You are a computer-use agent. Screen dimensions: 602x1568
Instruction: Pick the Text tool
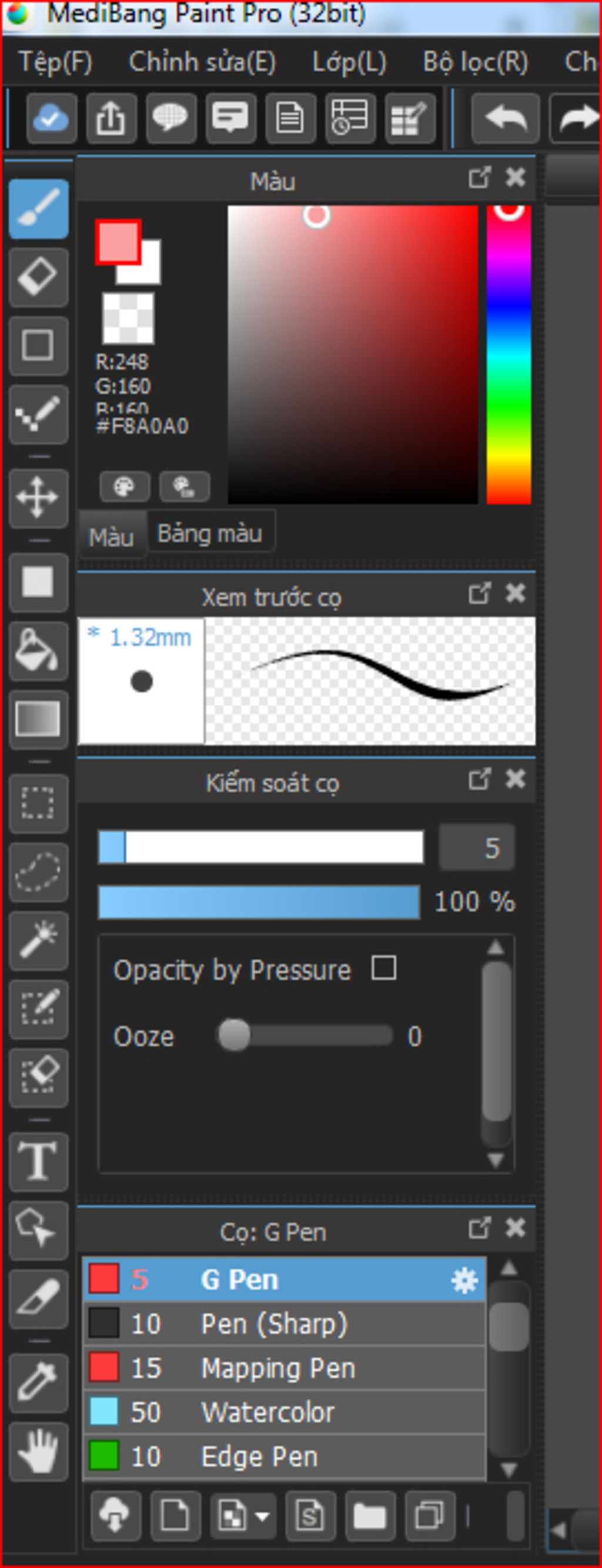coord(38,1161)
